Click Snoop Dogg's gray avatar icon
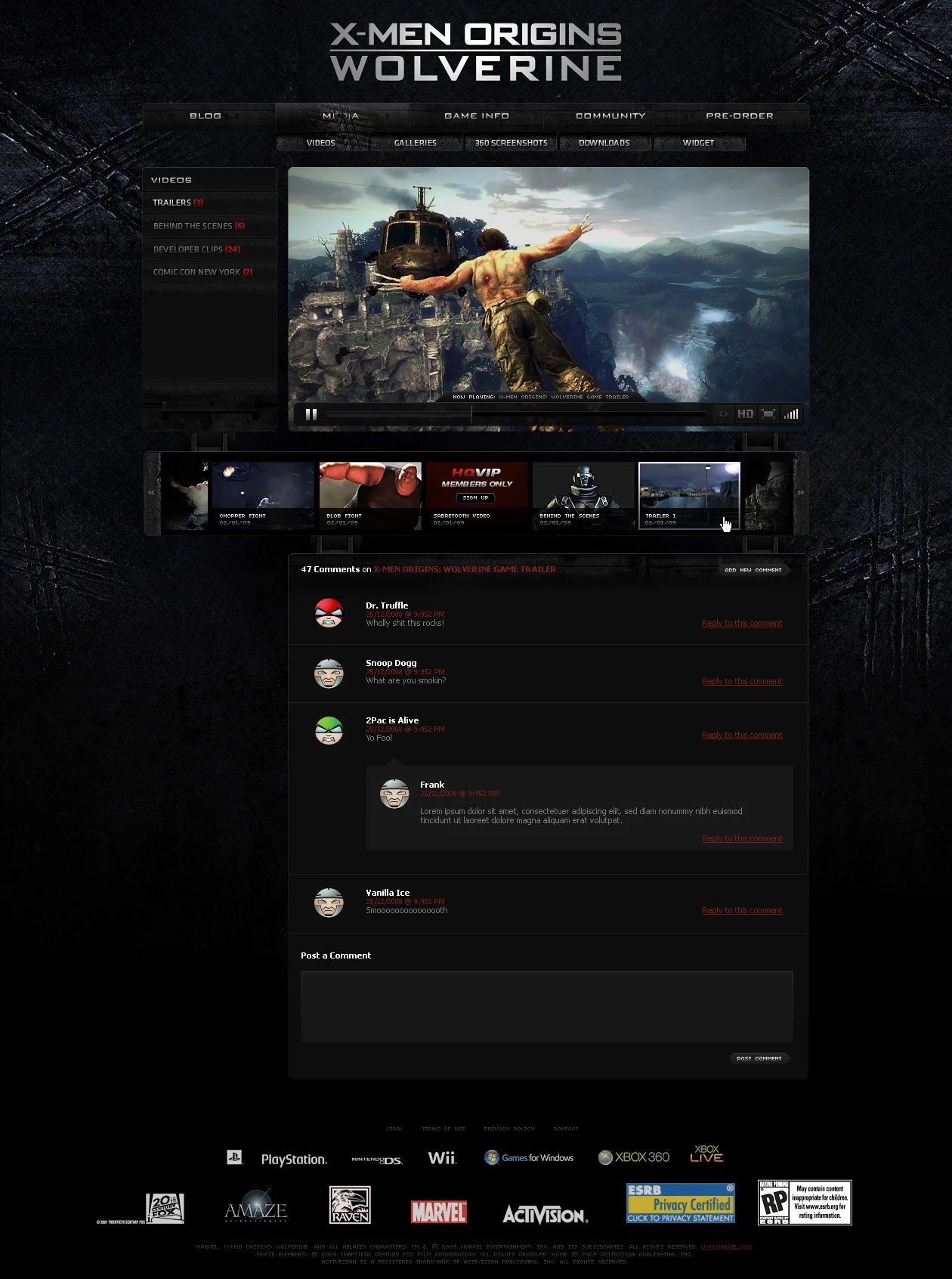Image resolution: width=952 pixels, height=1279 pixels. click(x=329, y=673)
